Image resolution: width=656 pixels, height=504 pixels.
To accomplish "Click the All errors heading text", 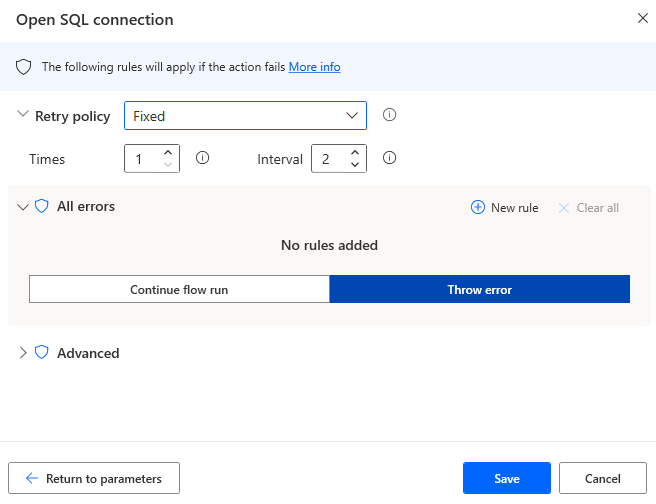I will point(86,206).
